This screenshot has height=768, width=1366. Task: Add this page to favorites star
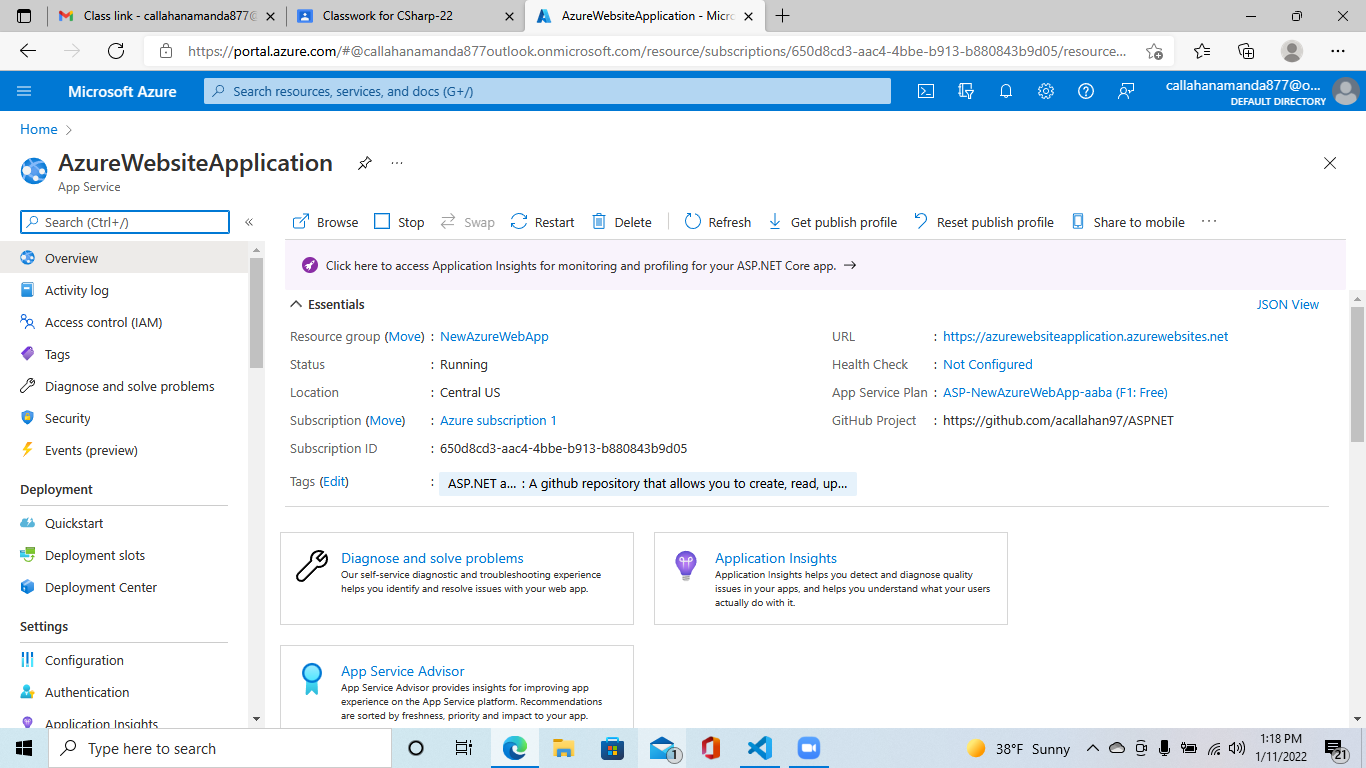click(x=1154, y=51)
